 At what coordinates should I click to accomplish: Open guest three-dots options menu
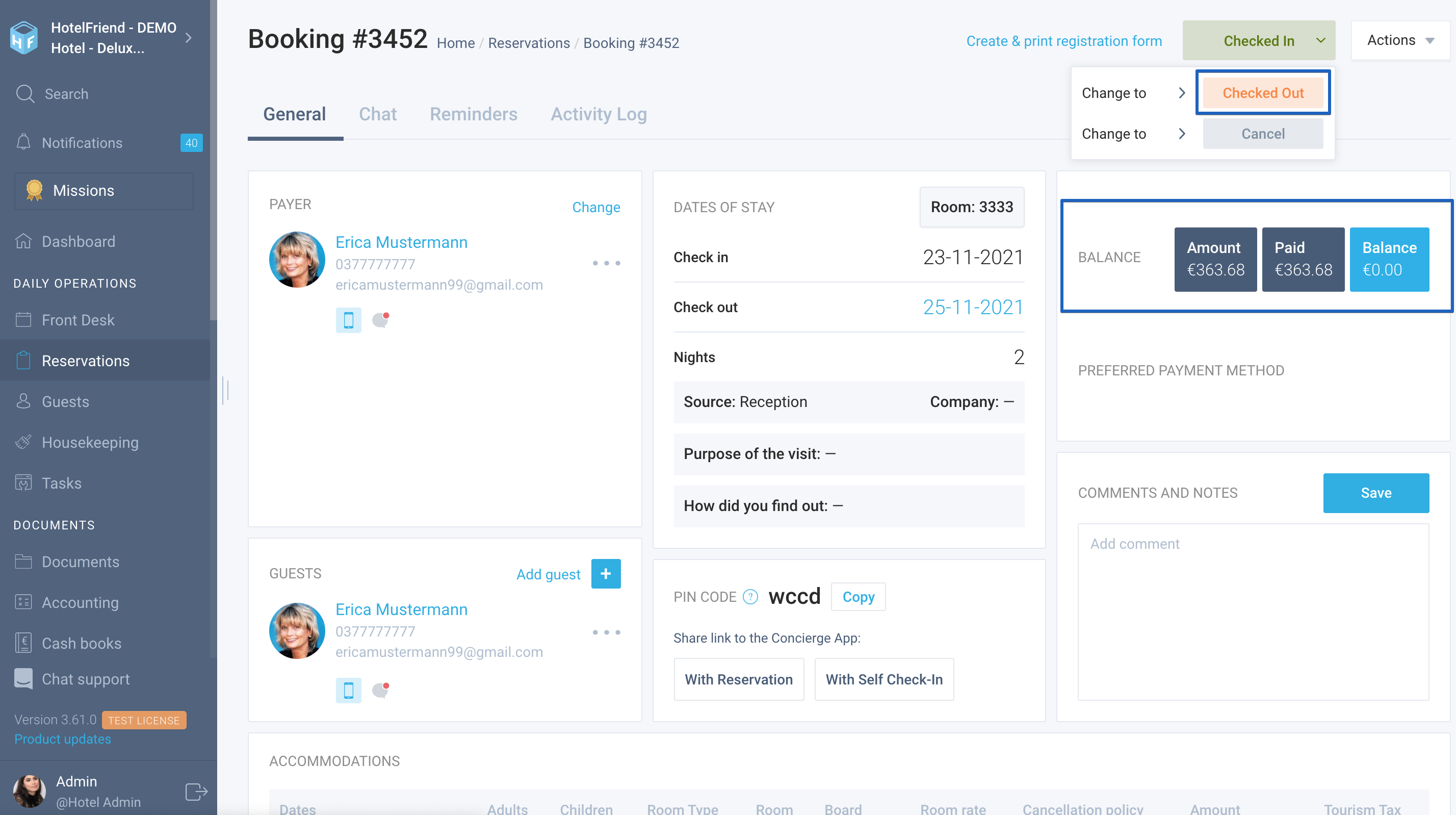[x=606, y=632]
